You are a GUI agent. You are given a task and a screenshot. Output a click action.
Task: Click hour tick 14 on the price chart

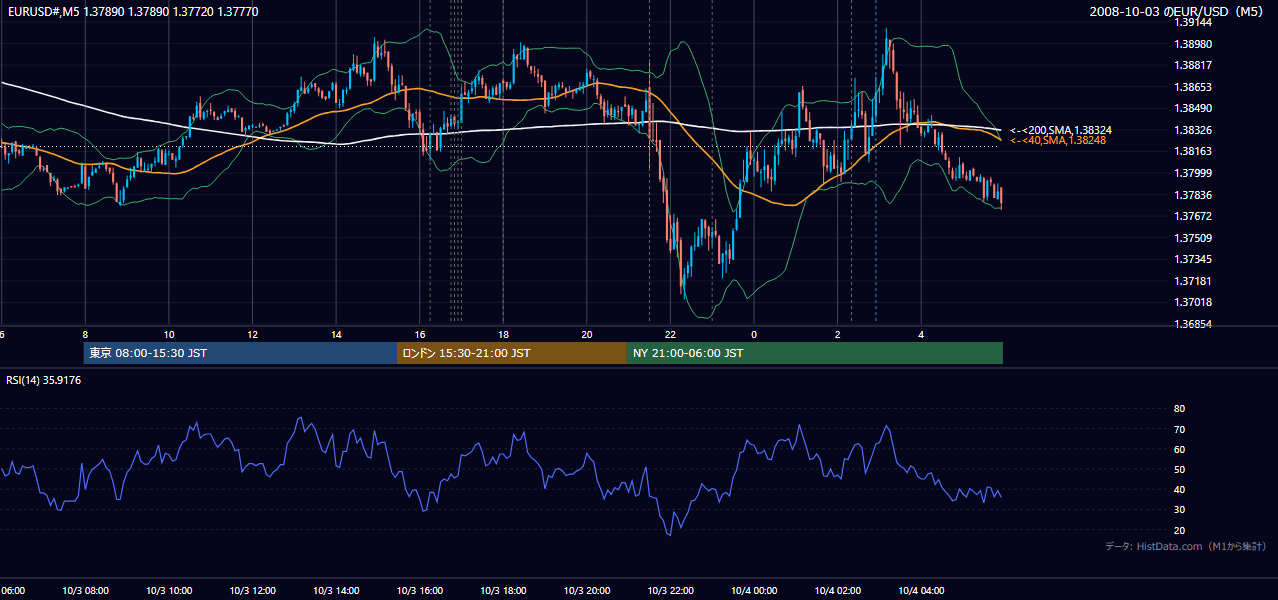(336, 334)
